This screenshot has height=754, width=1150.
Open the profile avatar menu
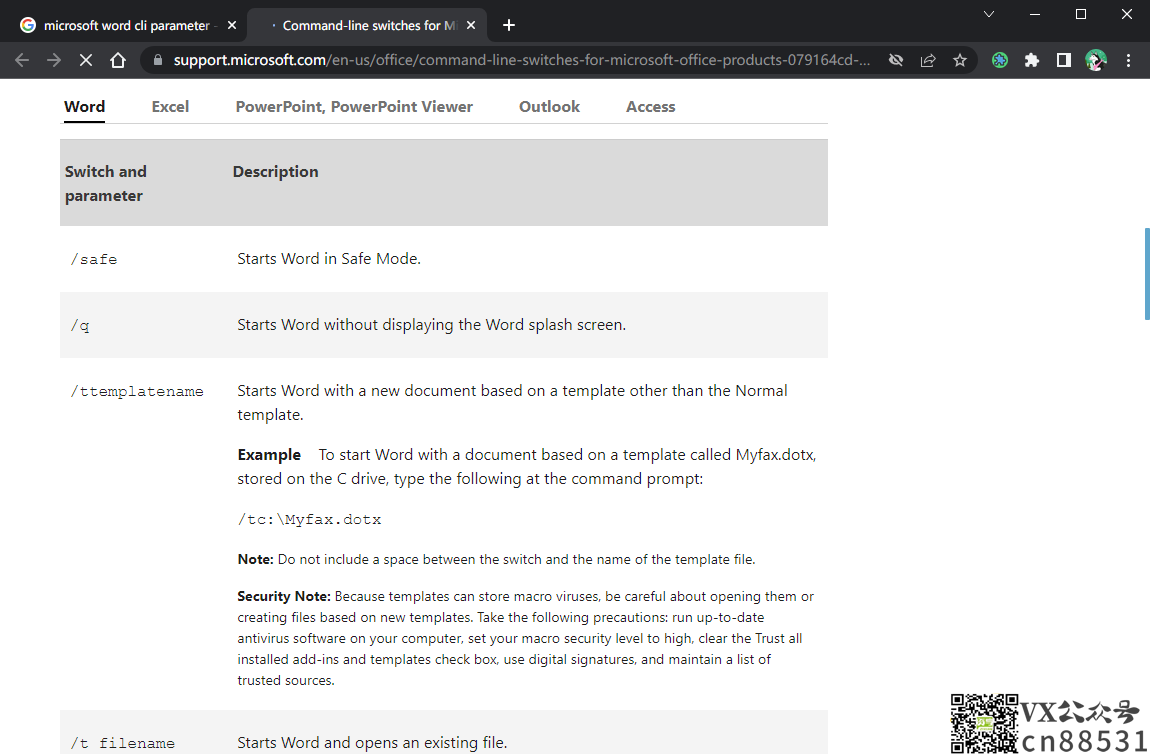(1096, 60)
